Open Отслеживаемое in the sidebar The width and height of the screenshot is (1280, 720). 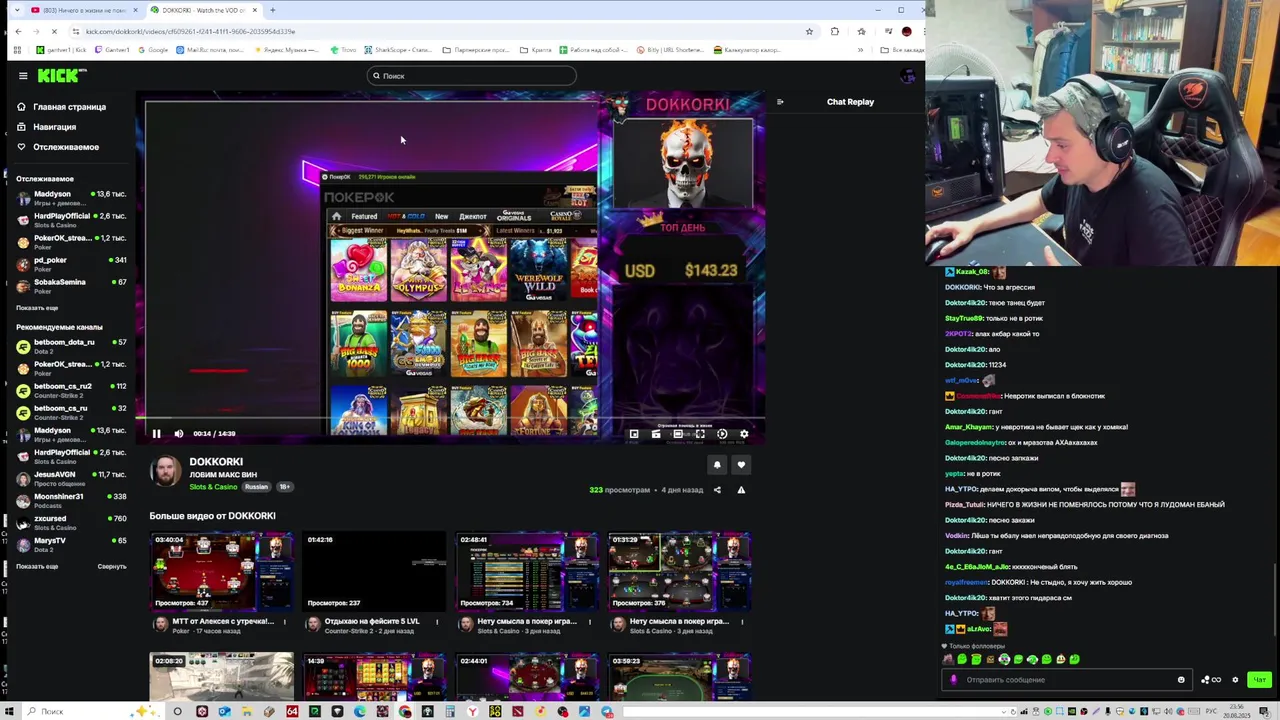click(x=58, y=147)
